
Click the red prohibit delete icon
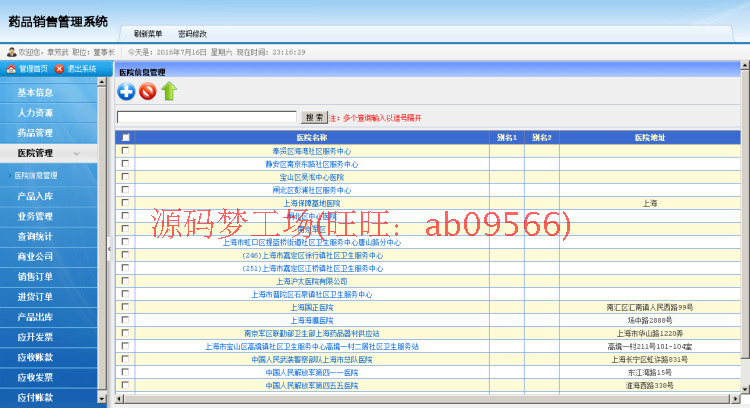148,91
